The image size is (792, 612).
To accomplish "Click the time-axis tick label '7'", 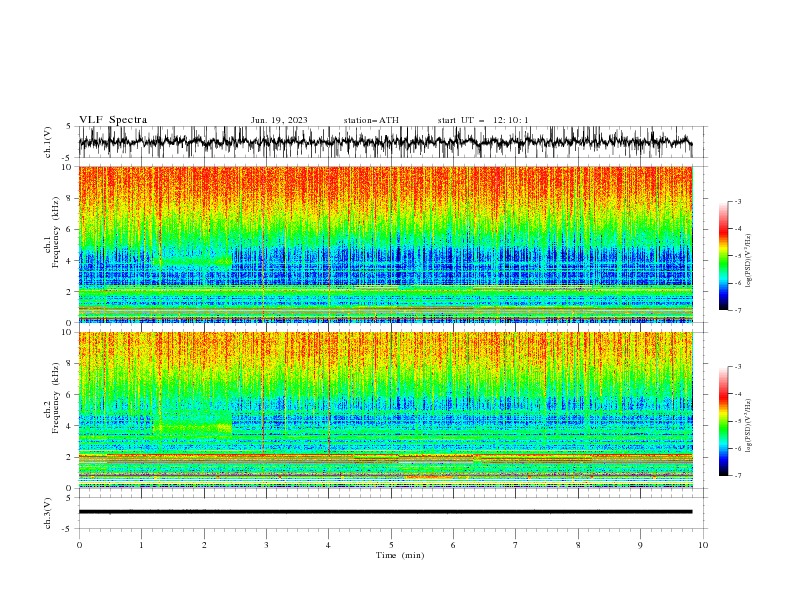I will click(x=516, y=545).
